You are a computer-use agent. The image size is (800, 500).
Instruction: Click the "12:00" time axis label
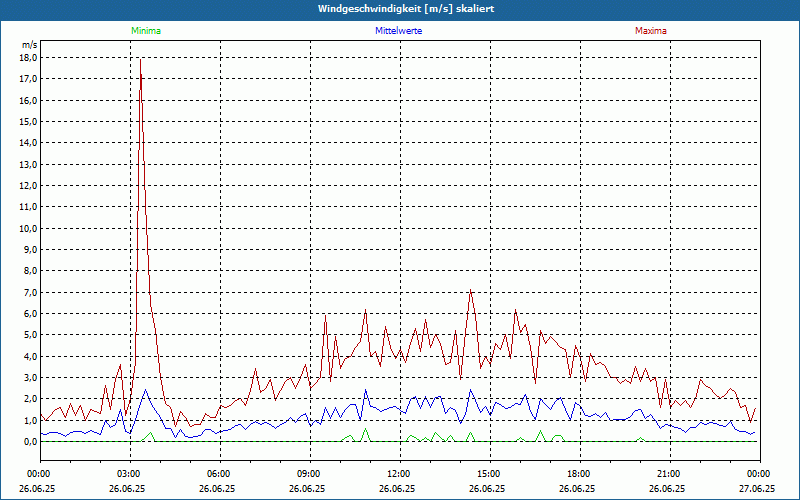(397, 474)
